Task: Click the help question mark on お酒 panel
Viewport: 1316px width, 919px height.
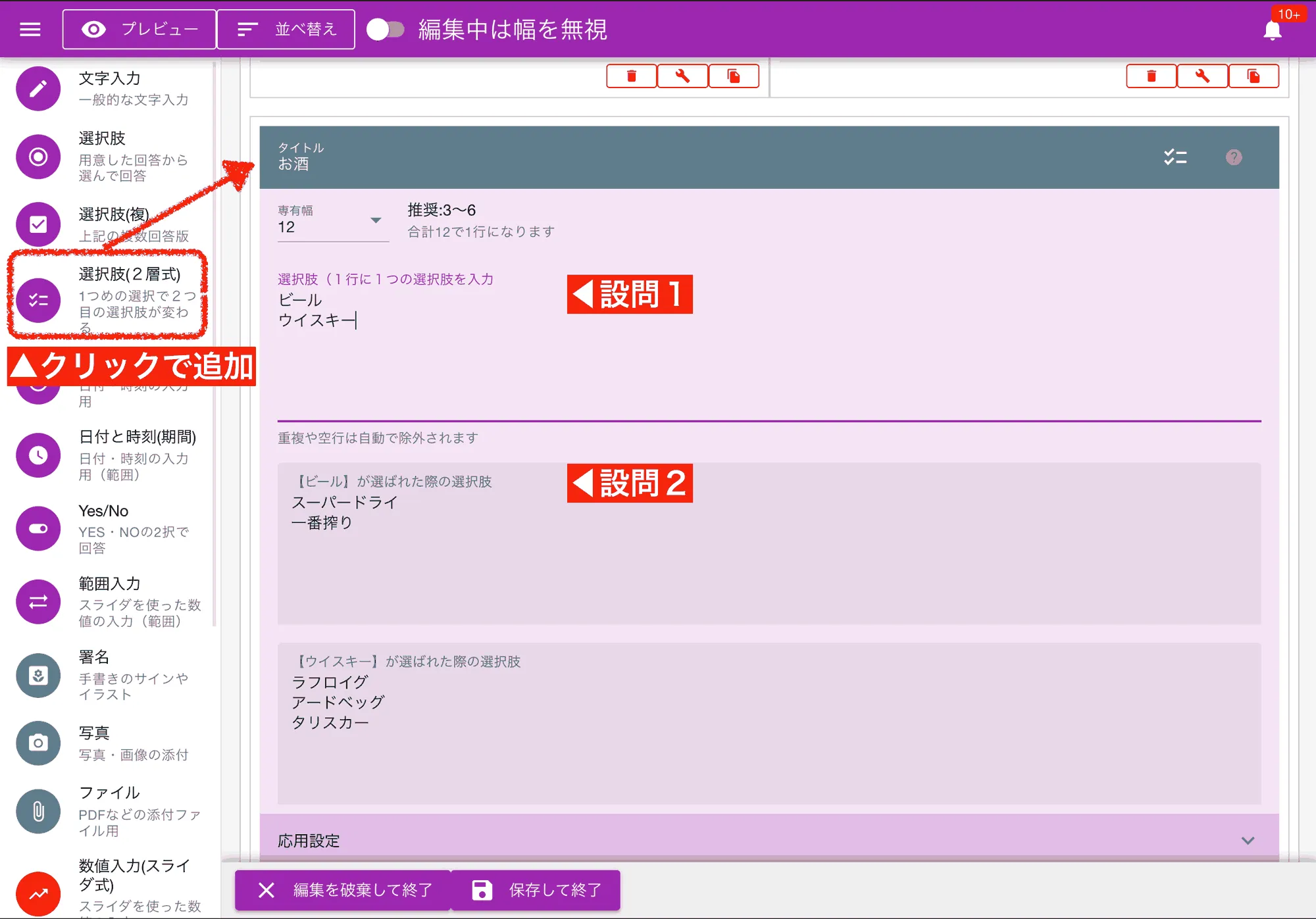Action: [x=1234, y=157]
